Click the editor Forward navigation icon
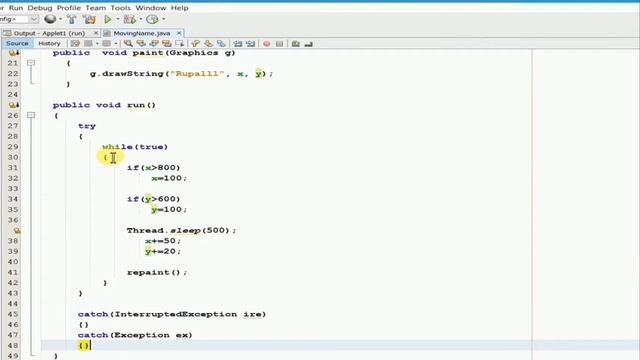The image size is (640, 360). pyautogui.click(x=107, y=43)
